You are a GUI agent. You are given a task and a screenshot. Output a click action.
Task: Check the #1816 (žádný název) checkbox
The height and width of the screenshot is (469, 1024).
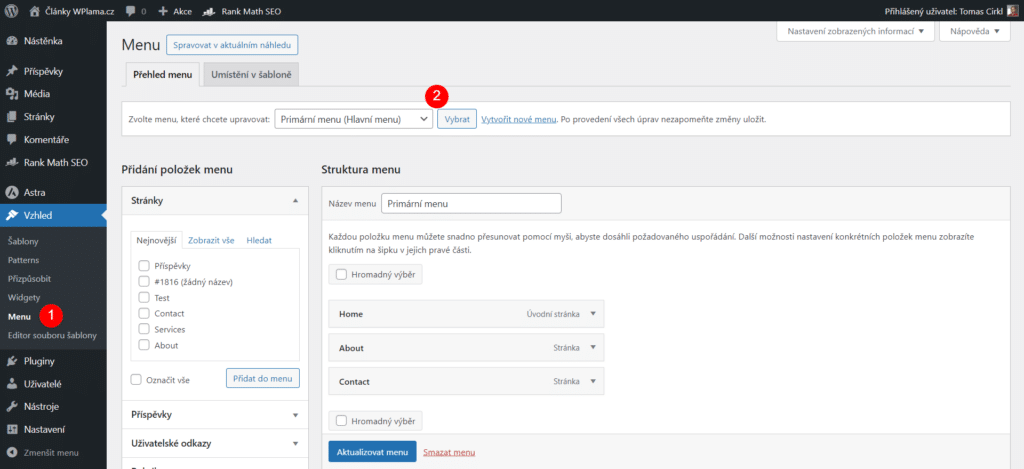(x=144, y=282)
